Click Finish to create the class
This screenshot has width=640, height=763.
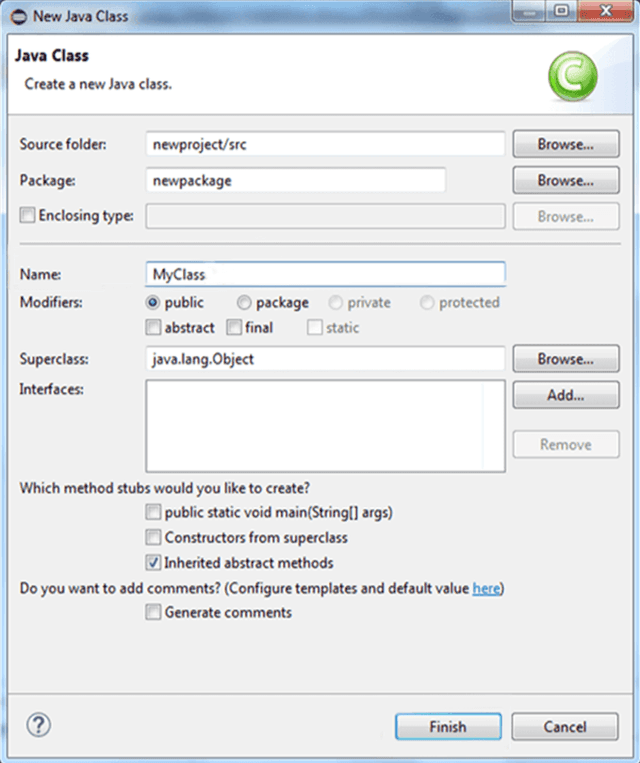pyautogui.click(x=448, y=727)
